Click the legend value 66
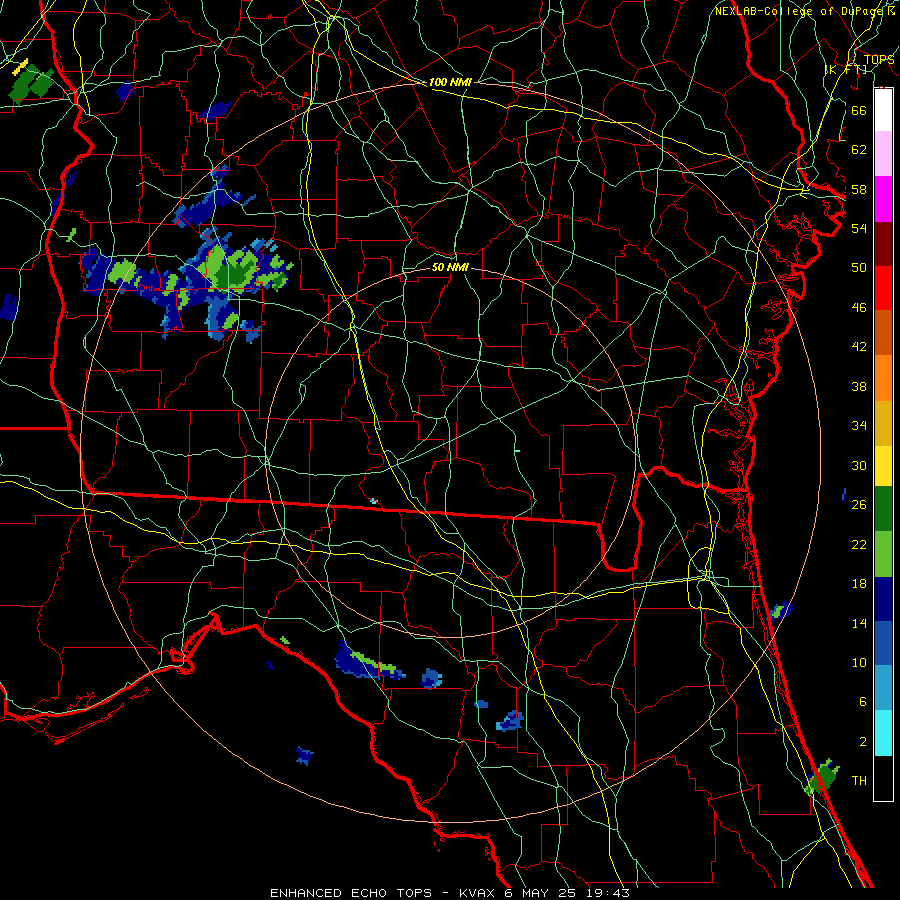 coord(859,110)
